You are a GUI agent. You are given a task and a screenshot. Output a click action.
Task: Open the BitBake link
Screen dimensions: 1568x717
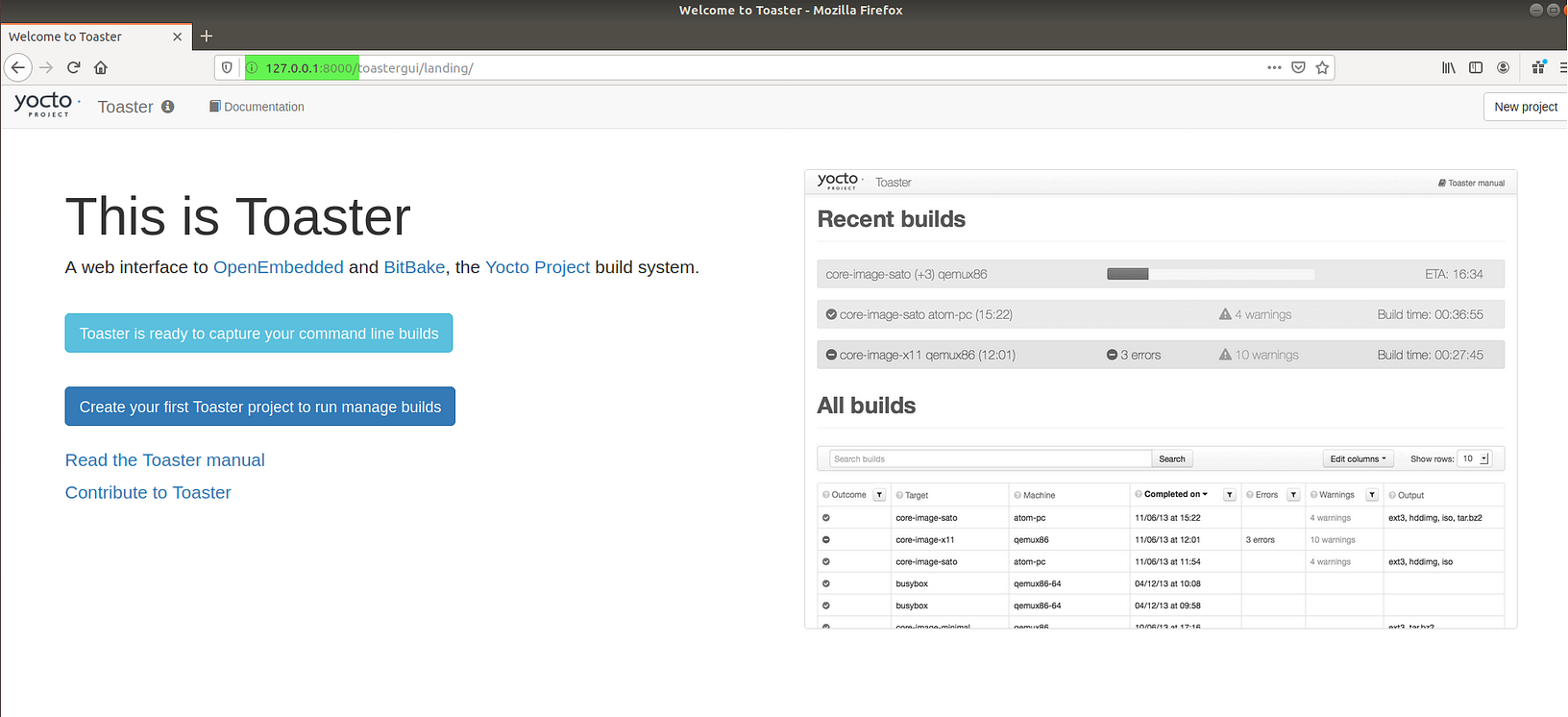tap(414, 267)
